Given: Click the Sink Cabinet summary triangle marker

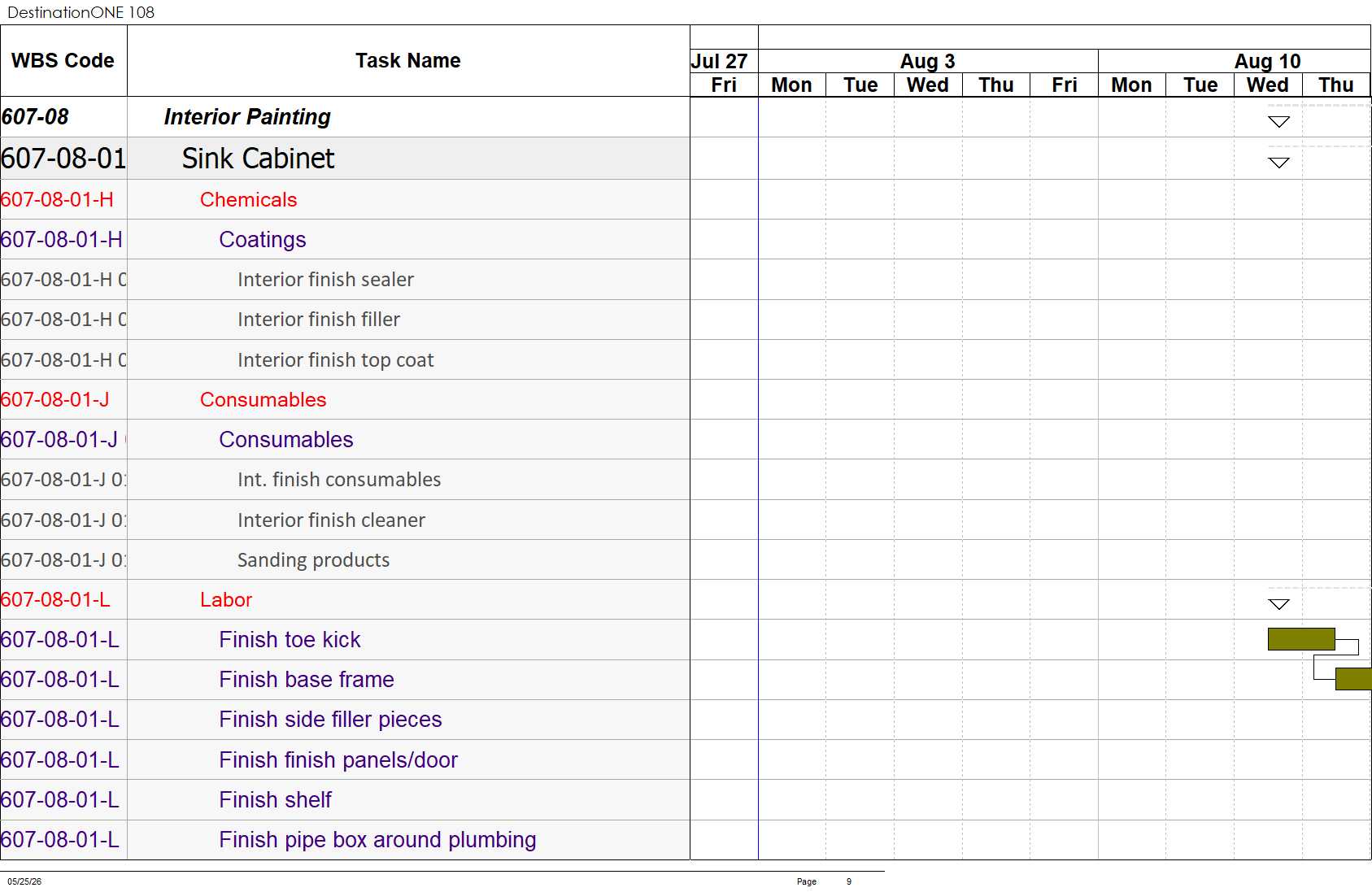Looking at the screenshot, I should (1278, 163).
